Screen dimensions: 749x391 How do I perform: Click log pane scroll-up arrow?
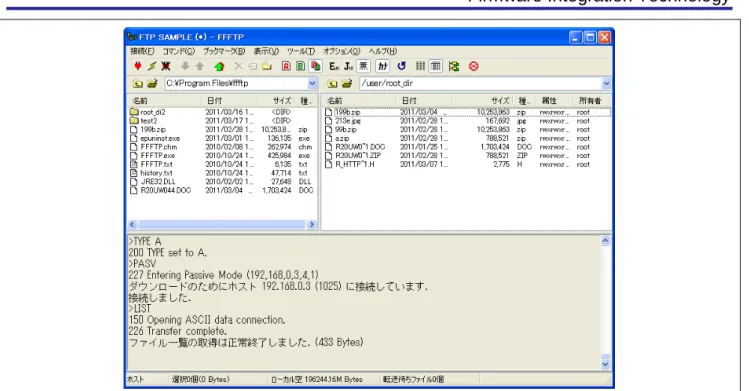(605, 241)
